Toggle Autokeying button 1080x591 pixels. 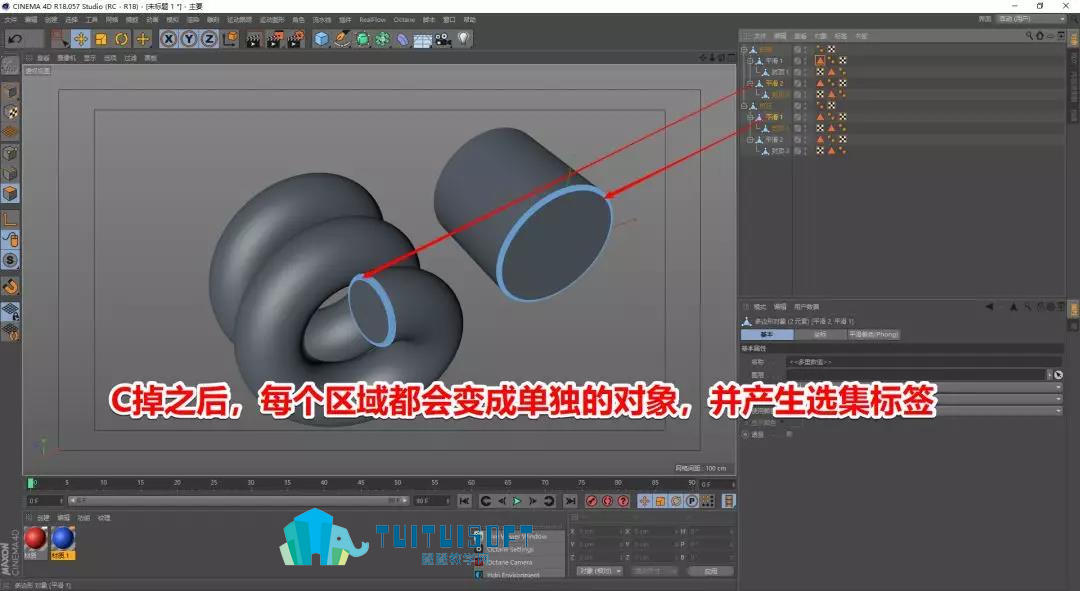(607, 501)
